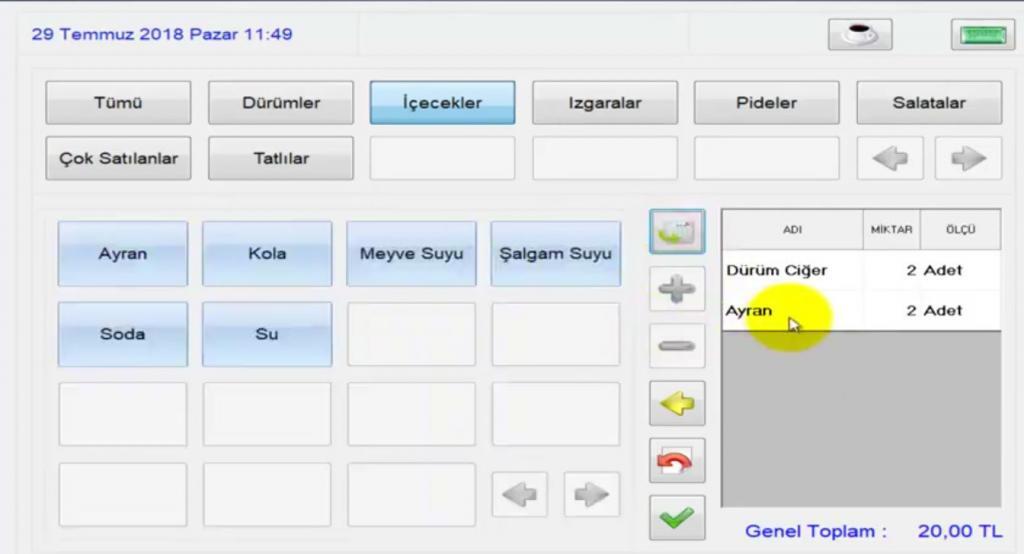This screenshot has height=554, width=1024.
Task: Switch to Tatlılar category
Action: 281,158
